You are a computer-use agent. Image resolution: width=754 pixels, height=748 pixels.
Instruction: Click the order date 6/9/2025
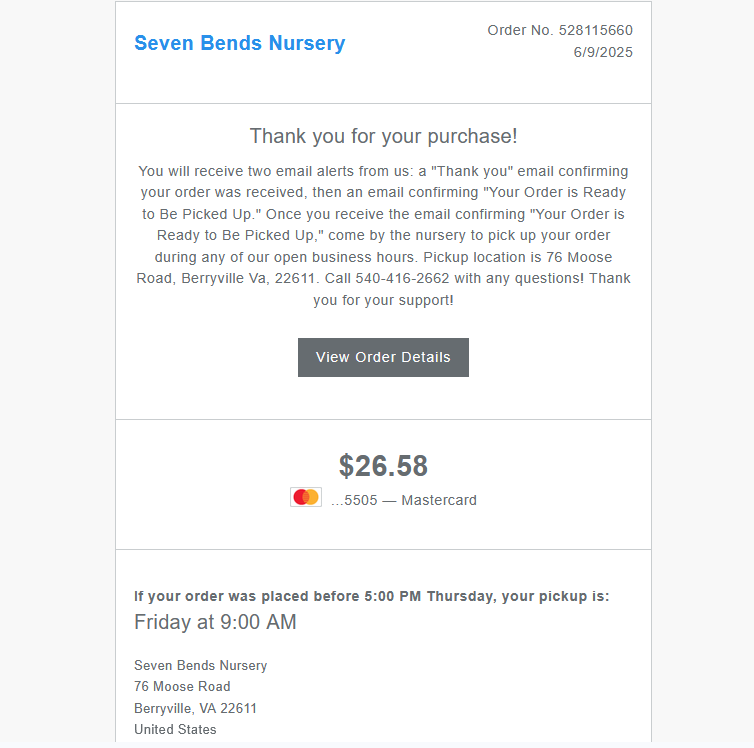[x=603, y=53]
